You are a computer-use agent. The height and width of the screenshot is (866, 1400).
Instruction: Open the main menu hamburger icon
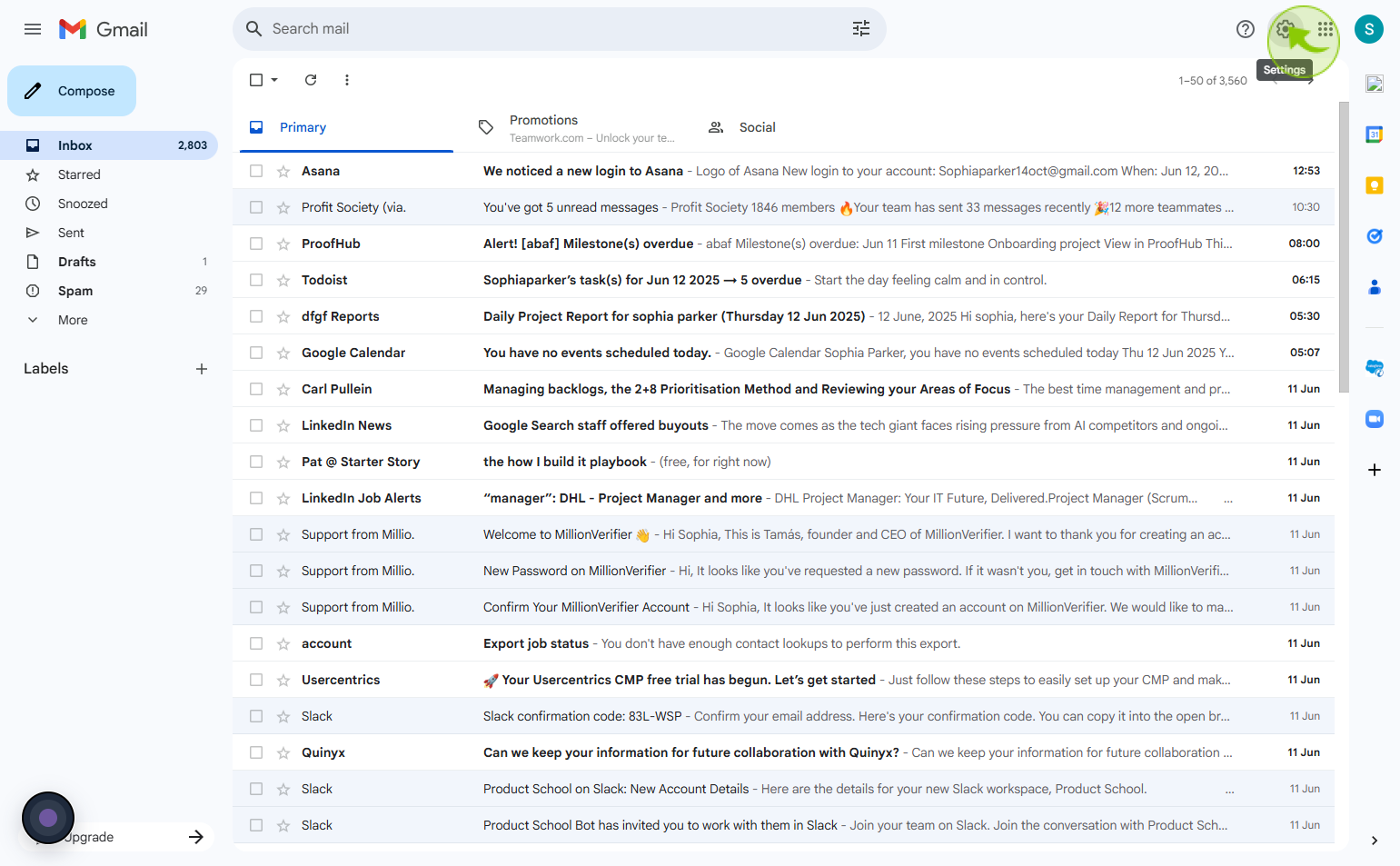point(33,29)
